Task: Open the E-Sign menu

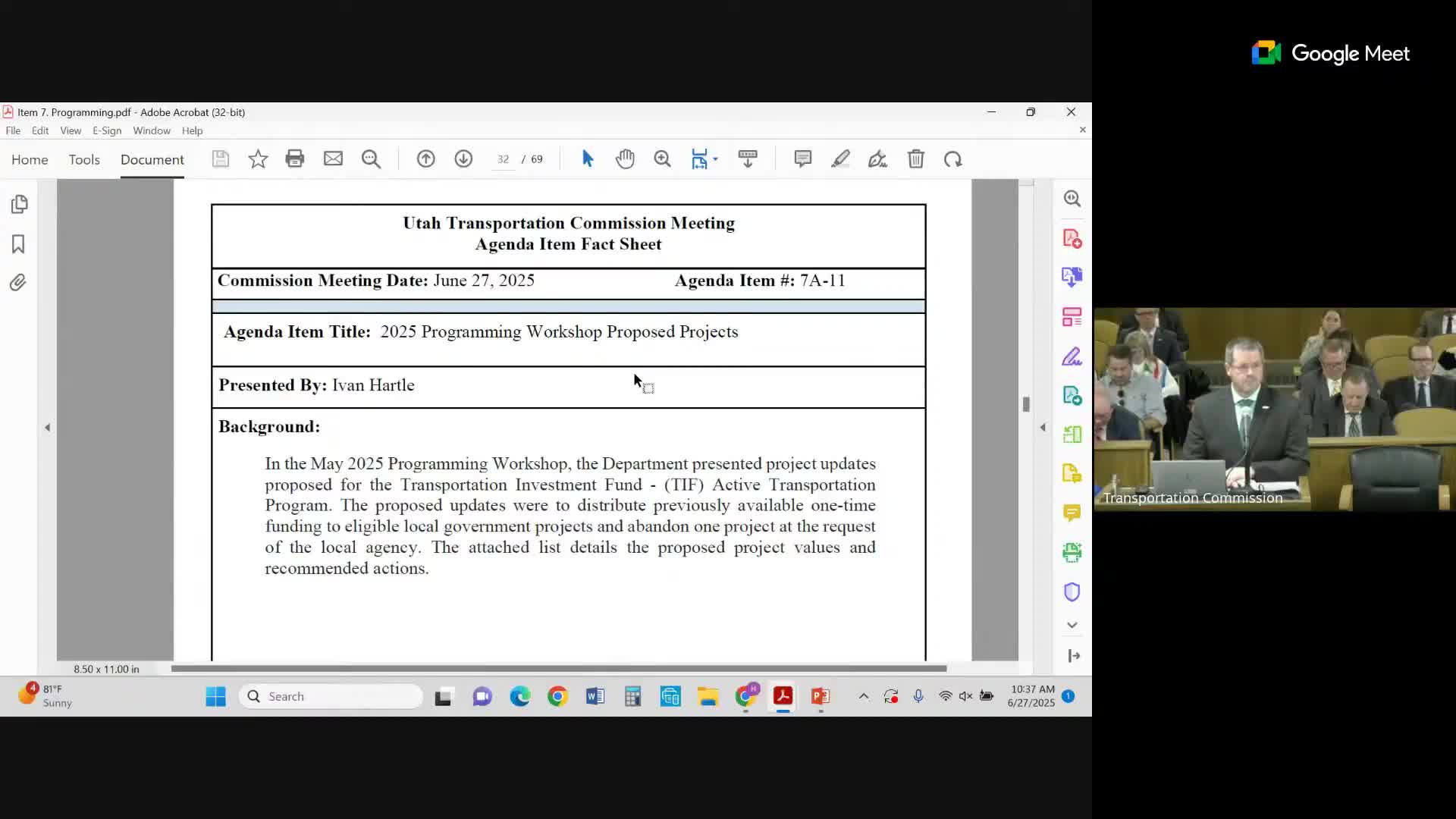Action: tap(107, 130)
